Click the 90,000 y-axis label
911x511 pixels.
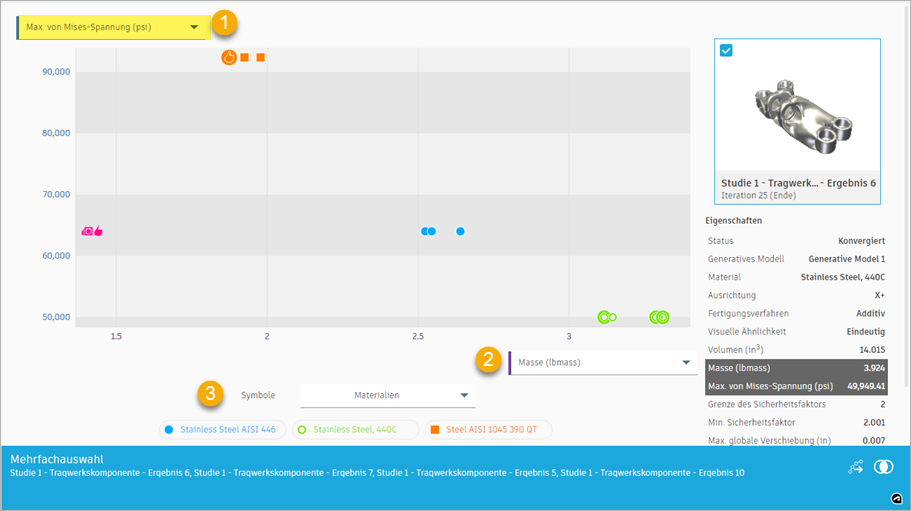(56, 72)
